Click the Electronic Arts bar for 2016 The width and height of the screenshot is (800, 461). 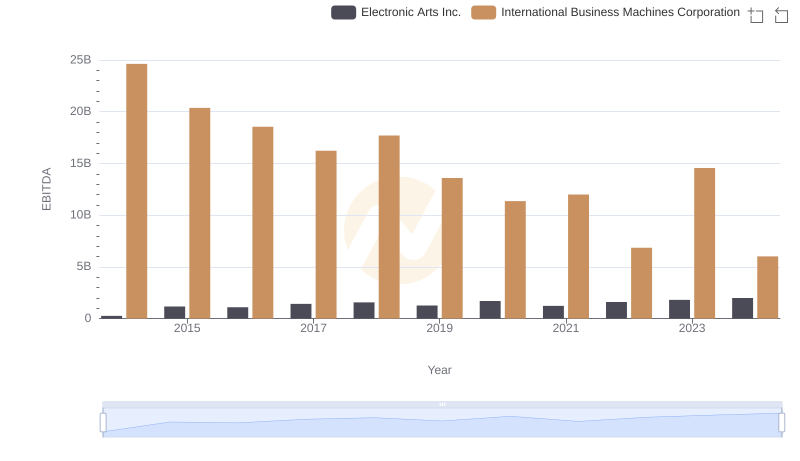tap(238, 313)
